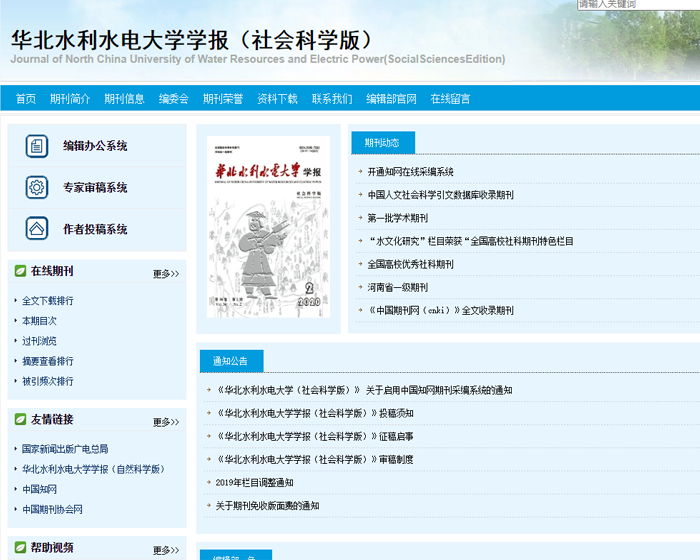Open the 中国期刊协会网 link
Image resolution: width=700 pixels, height=560 pixels.
(x=52, y=510)
